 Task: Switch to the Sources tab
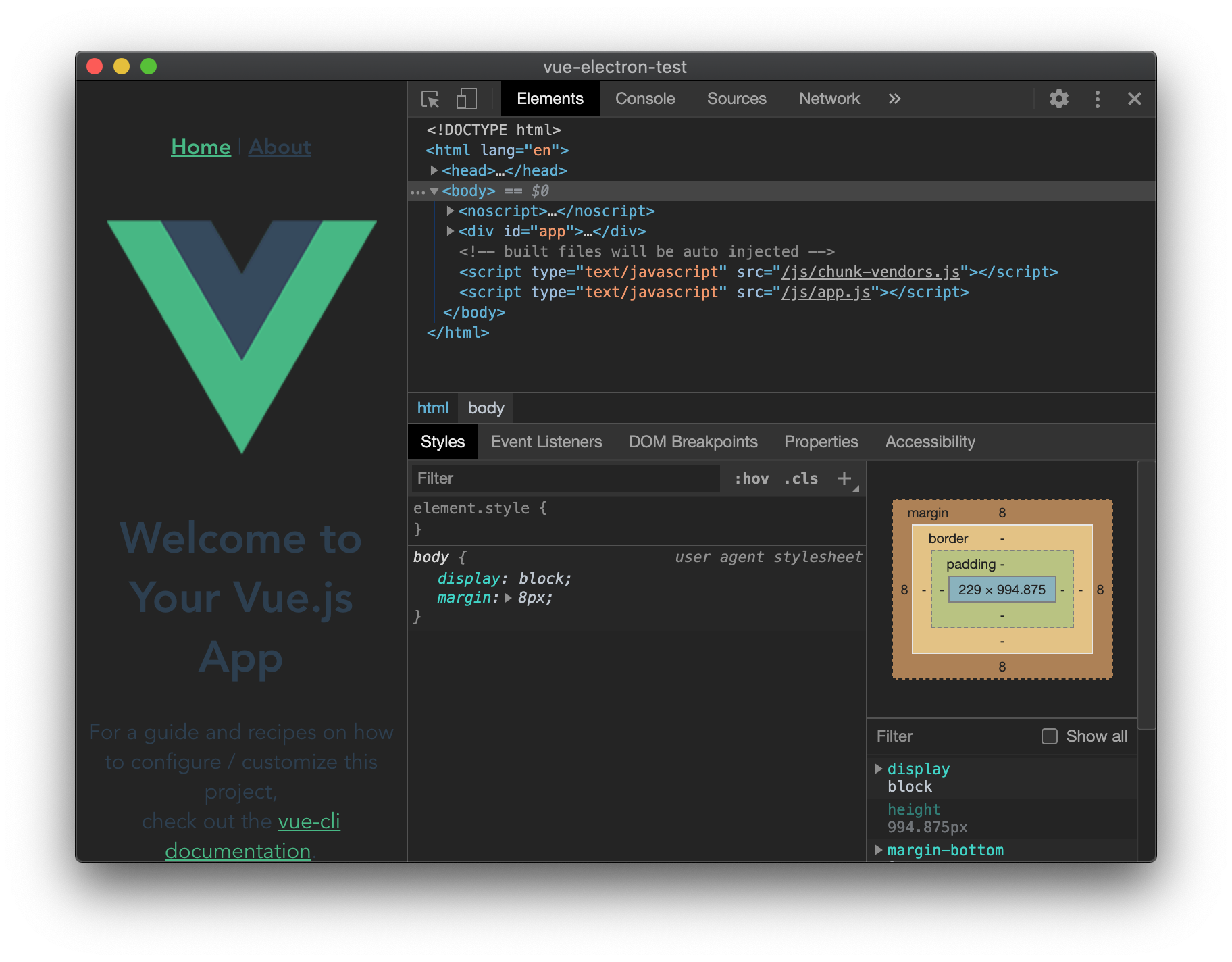pyautogui.click(x=737, y=99)
